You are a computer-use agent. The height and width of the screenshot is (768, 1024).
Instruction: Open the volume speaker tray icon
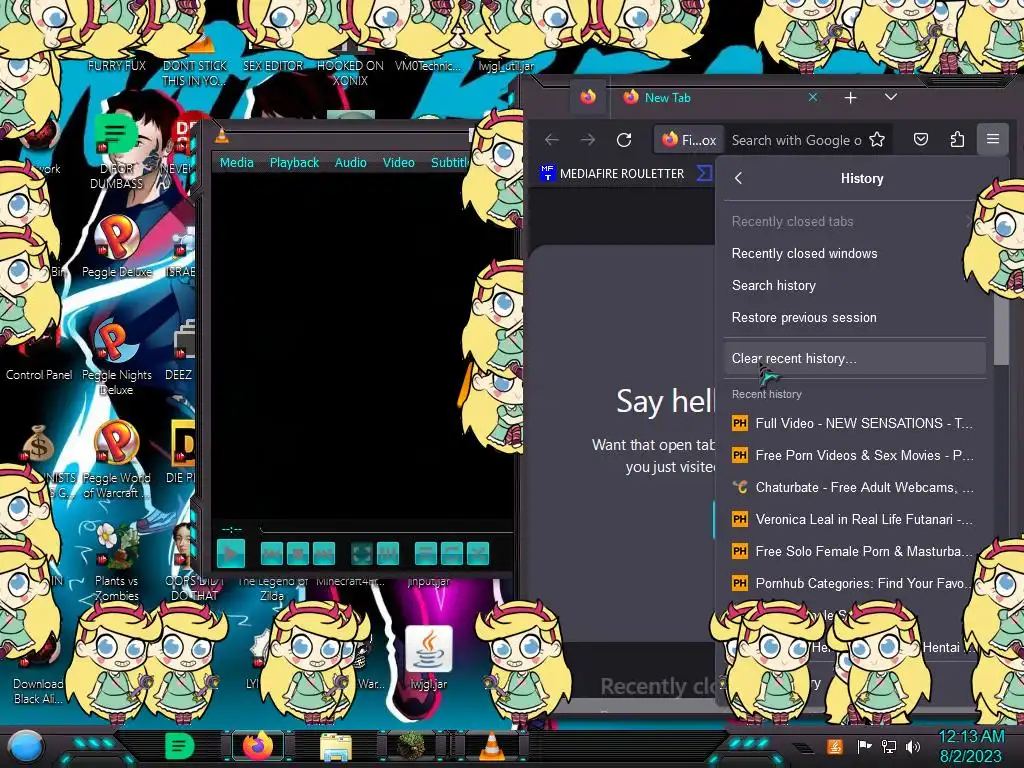click(x=913, y=746)
